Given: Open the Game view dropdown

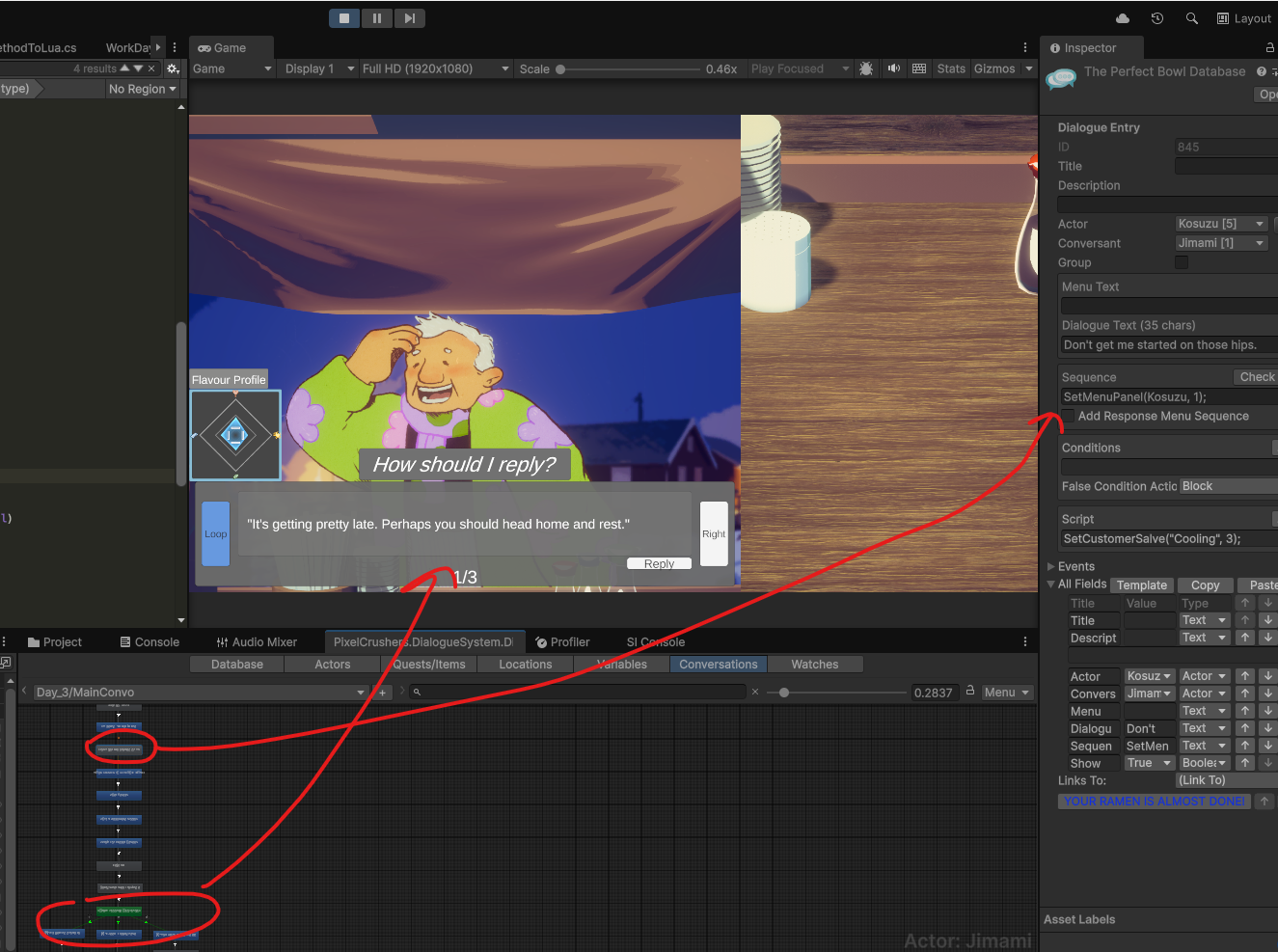Looking at the screenshot, I should click(232, 68).
